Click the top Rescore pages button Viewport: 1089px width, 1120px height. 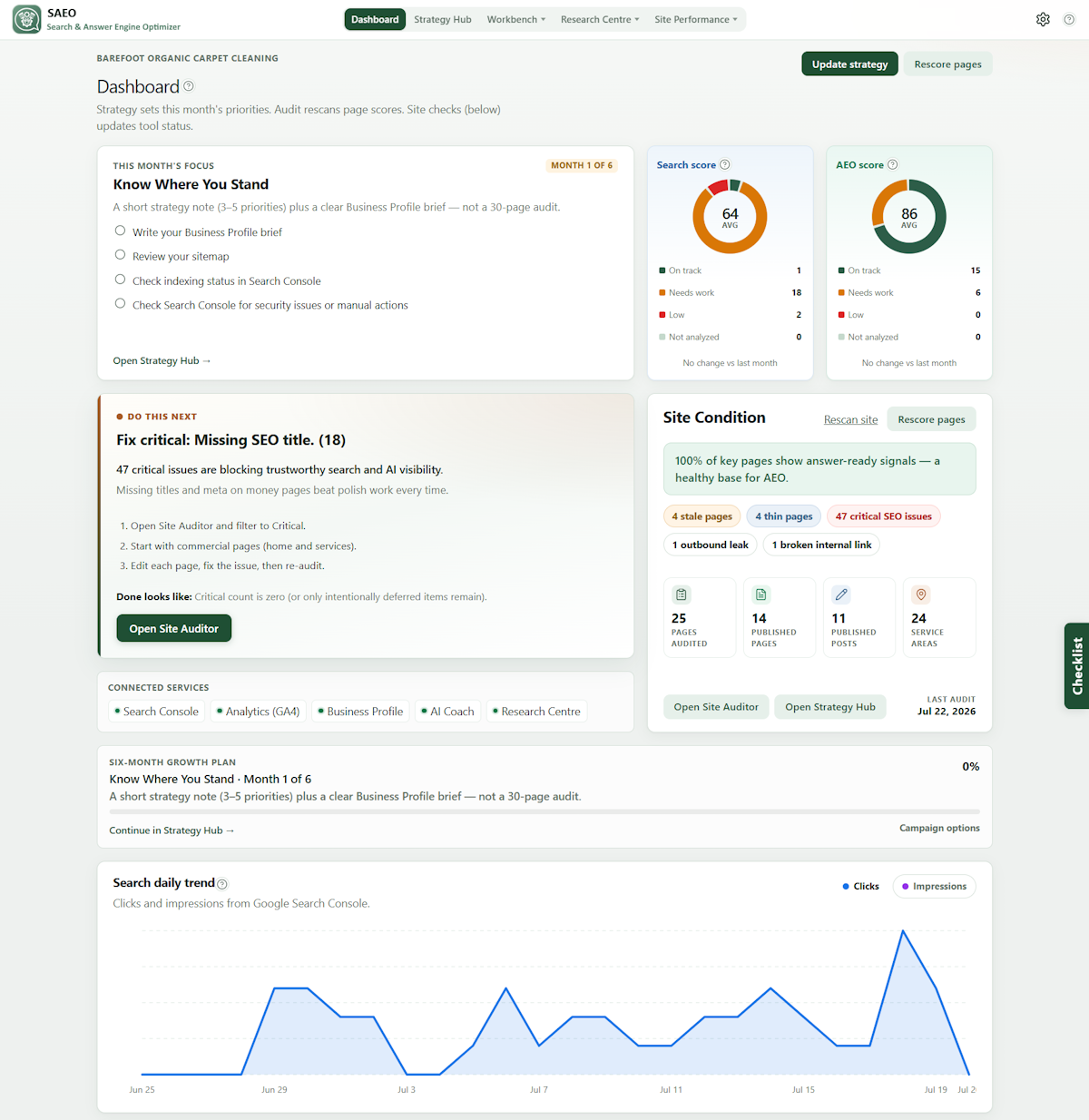pyautogui.click(x=947, y=64)
